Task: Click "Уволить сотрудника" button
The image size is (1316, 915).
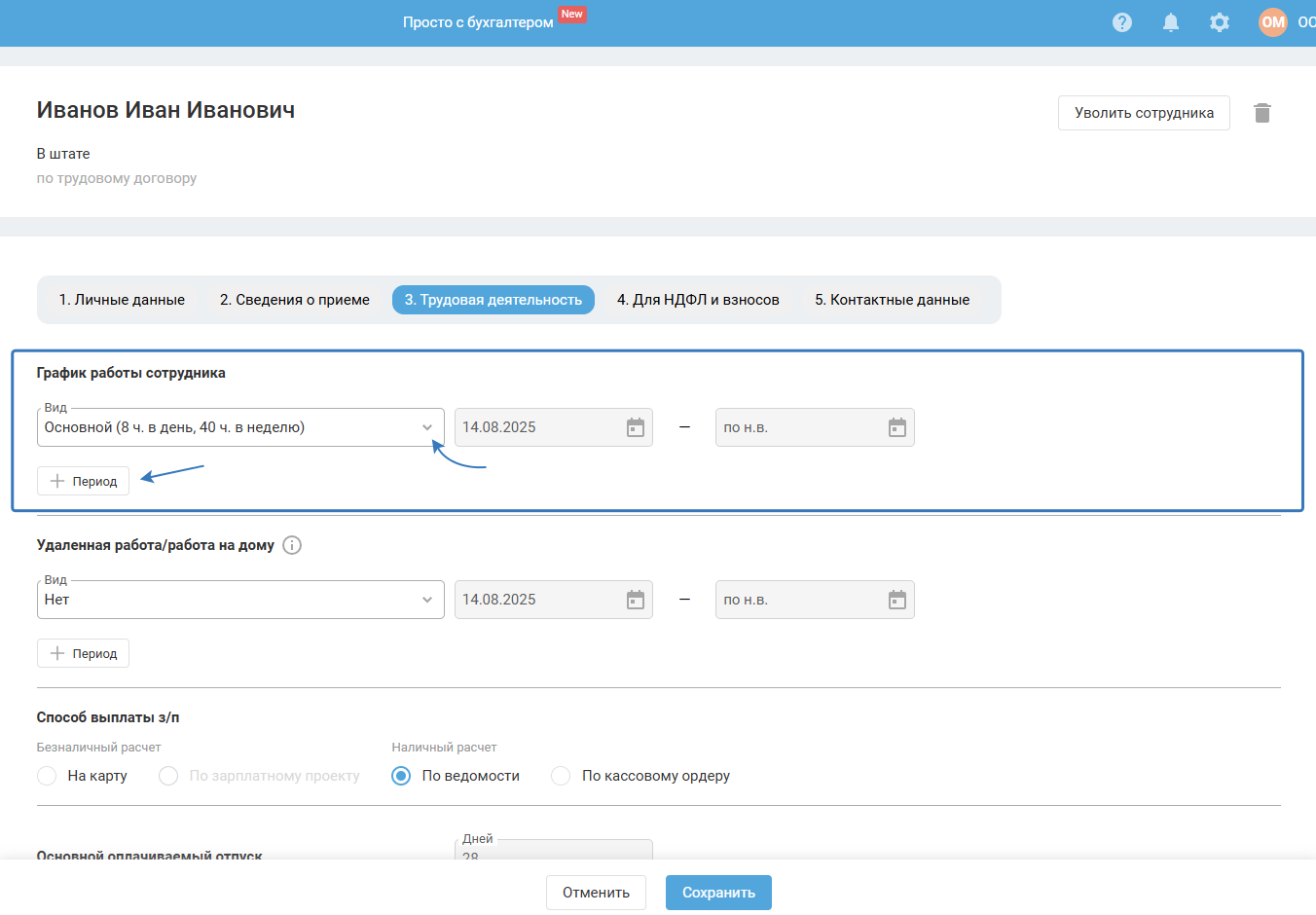Action: point(1144,113)
